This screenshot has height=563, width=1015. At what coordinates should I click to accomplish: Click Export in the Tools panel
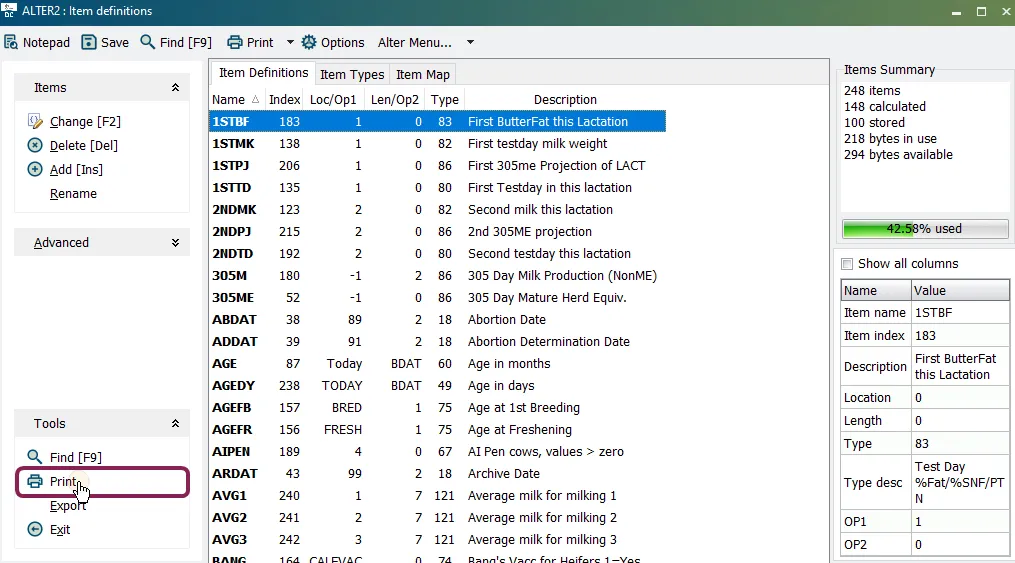point(68,505)
